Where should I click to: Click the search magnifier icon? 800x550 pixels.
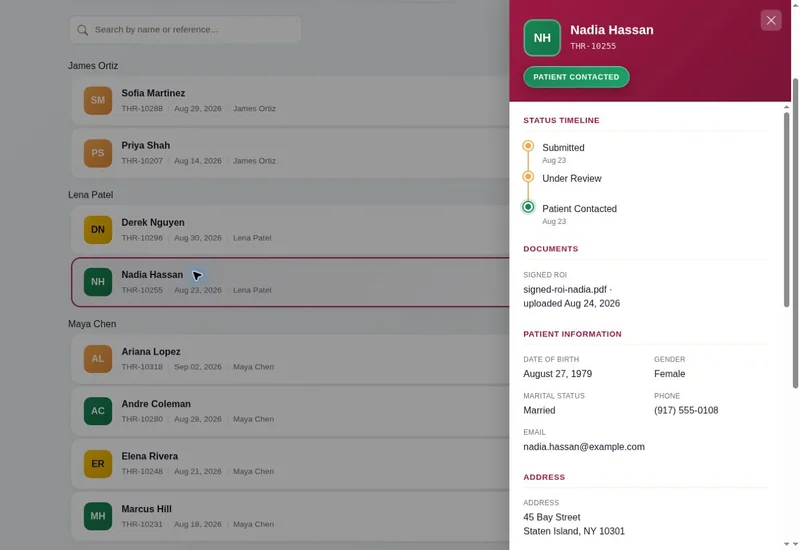click(82, 30)
